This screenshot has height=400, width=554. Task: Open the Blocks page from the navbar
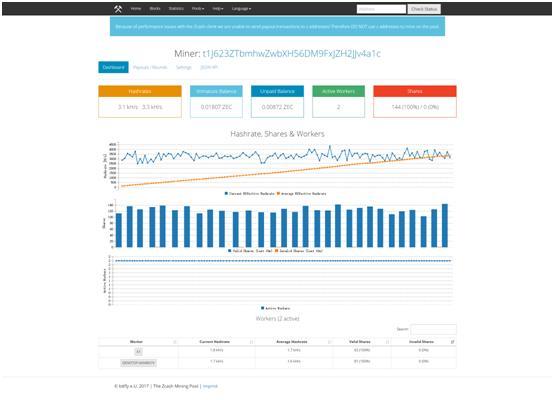pos(155,8)
